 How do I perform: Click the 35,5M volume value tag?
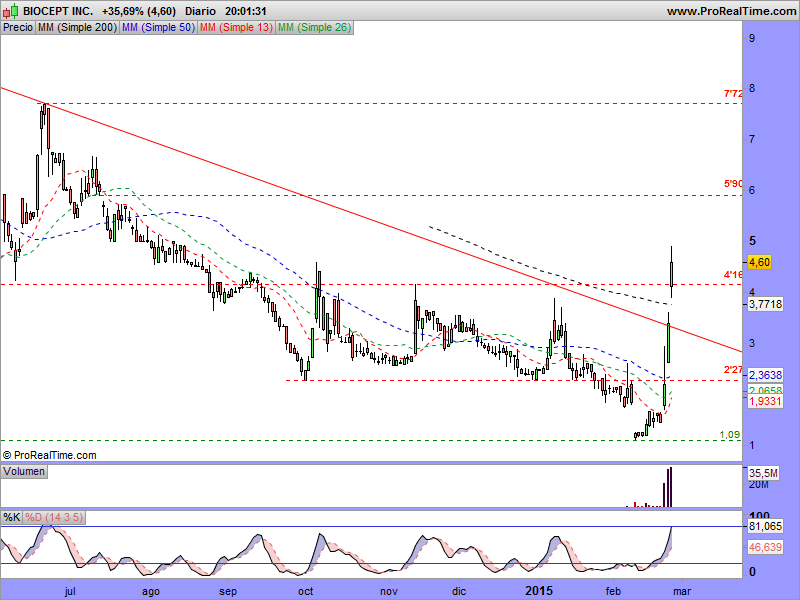tap(763, 473)
